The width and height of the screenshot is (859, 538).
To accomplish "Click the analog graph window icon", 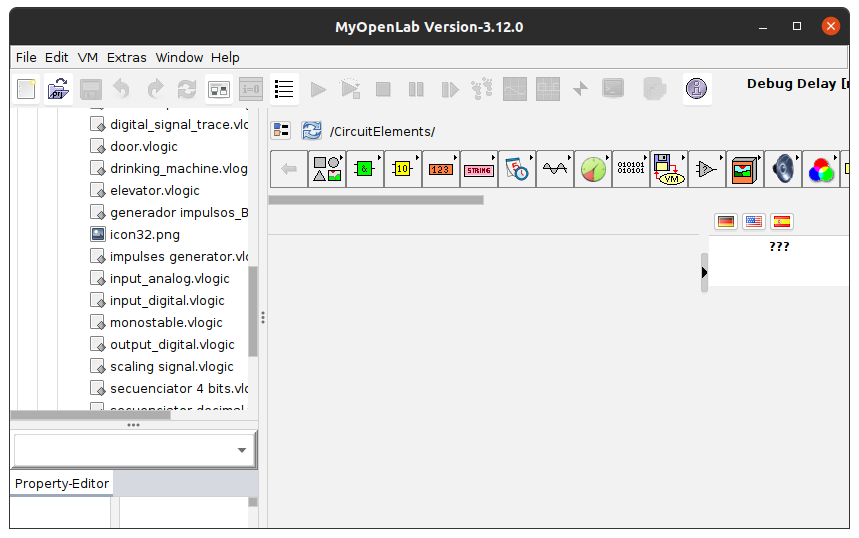I will [515, 89].
